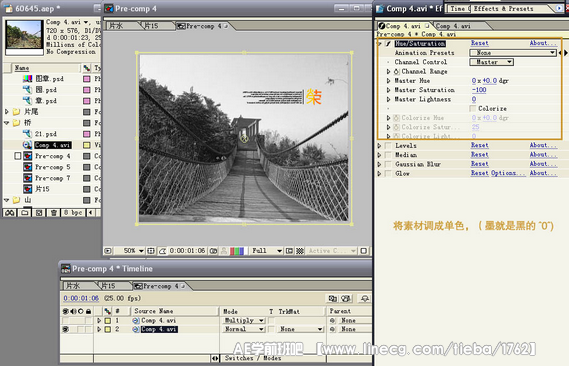Click the trash delete icon in Project panel
569x366 pixels.
pos(54,213)
